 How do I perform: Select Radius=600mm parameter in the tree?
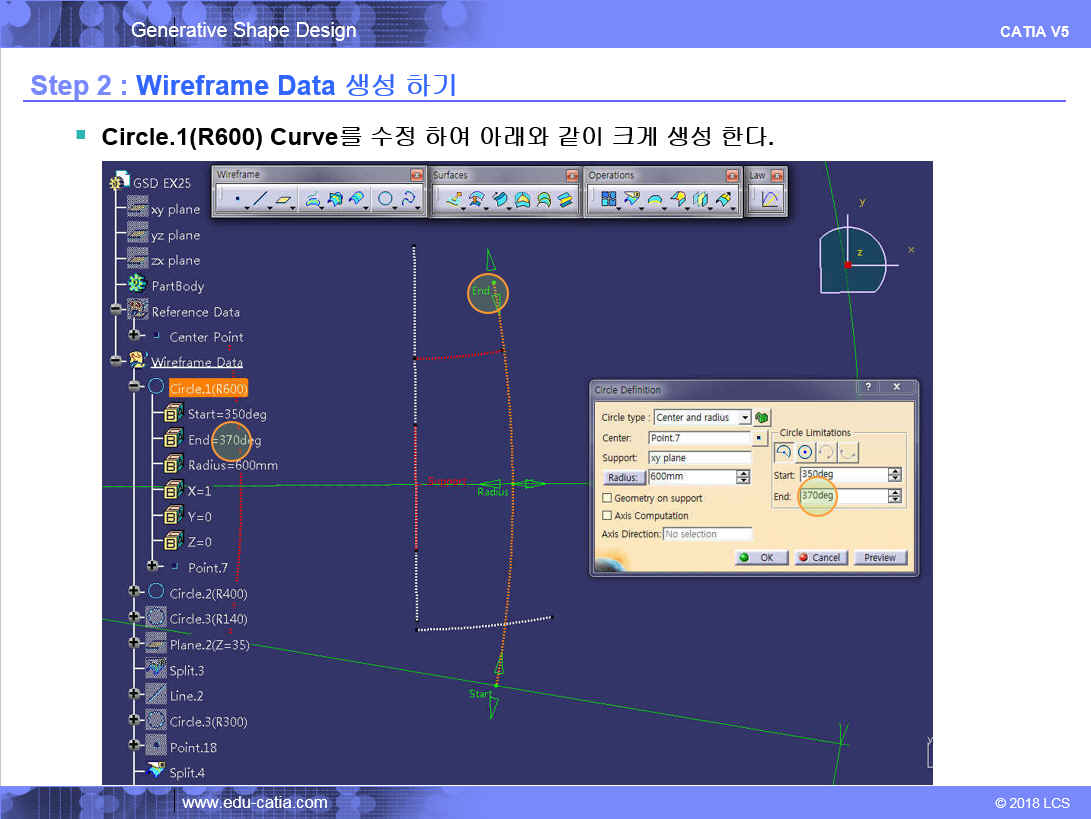232,465
